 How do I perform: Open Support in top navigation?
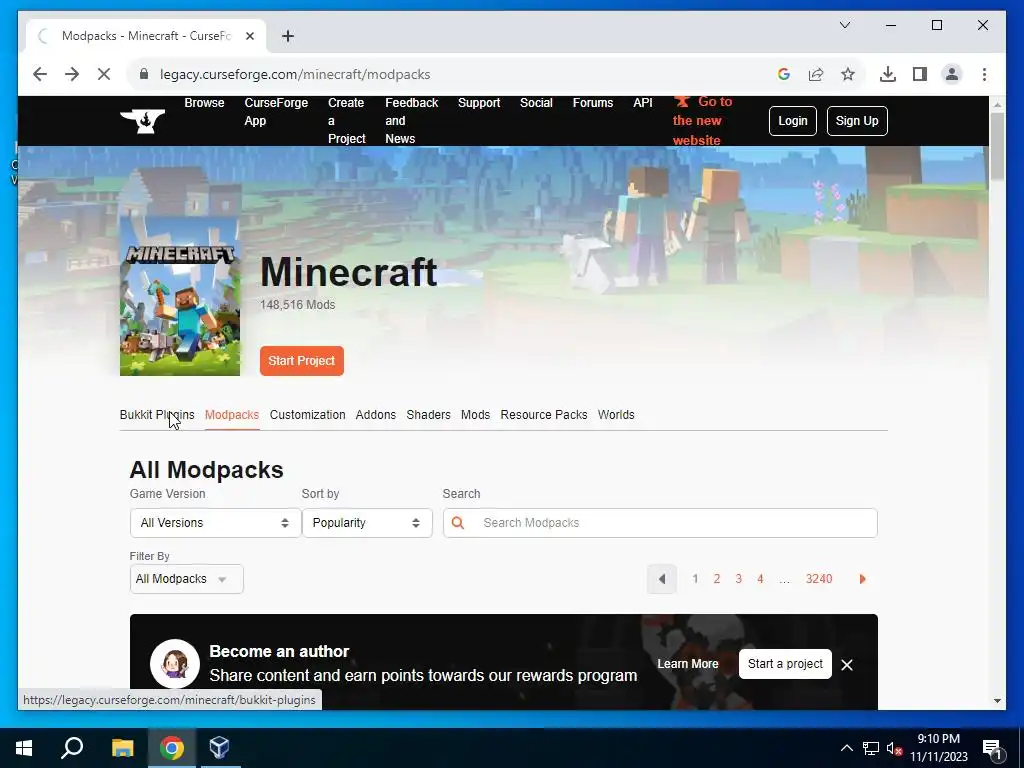(479, 103)
